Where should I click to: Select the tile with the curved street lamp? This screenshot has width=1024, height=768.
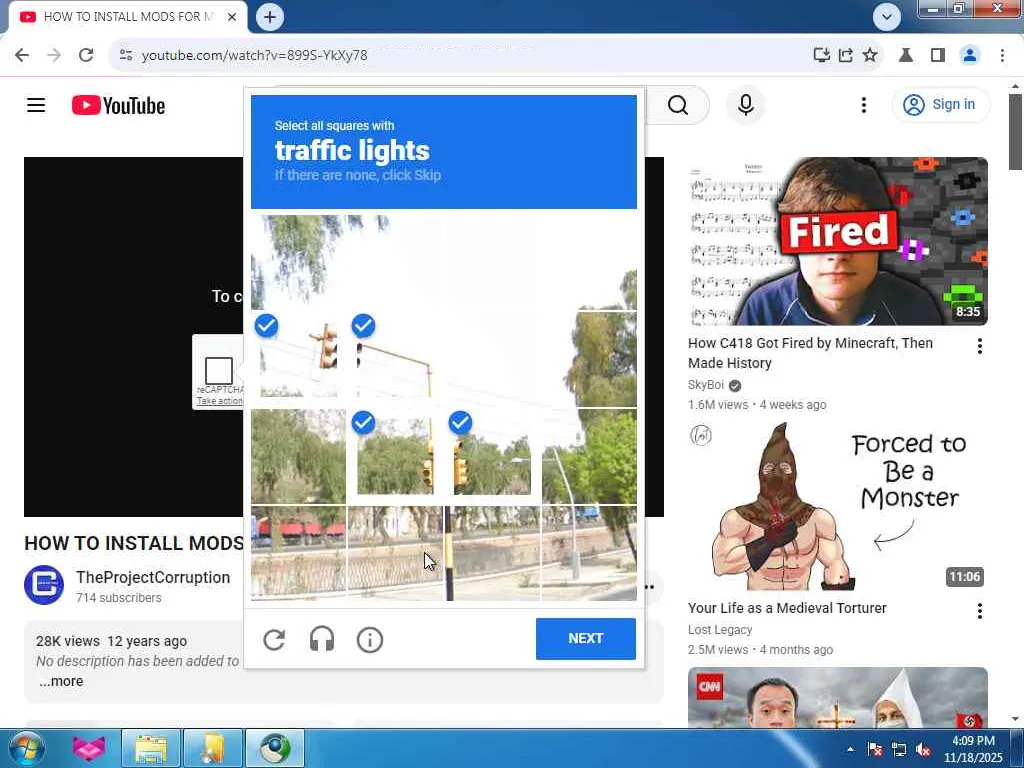(589, 456)
